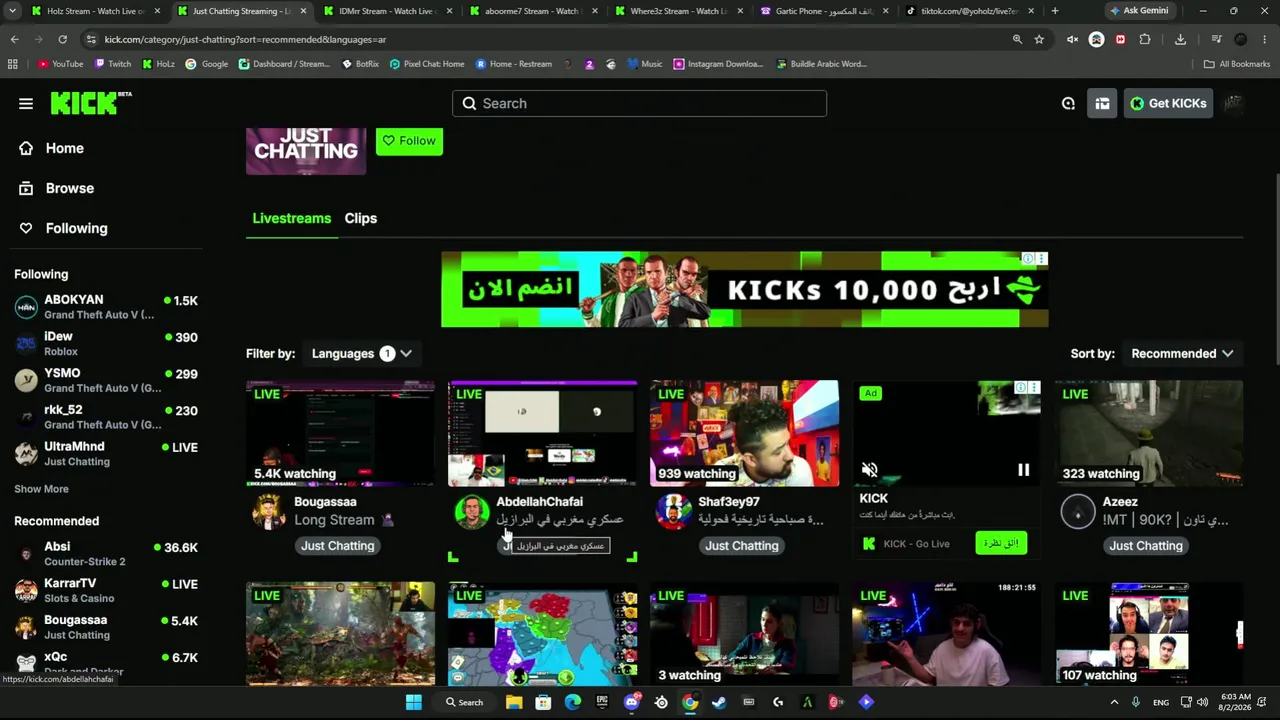Open Steam from the taskbar
The image size is (1280, 720).
[x=719, y=702]
